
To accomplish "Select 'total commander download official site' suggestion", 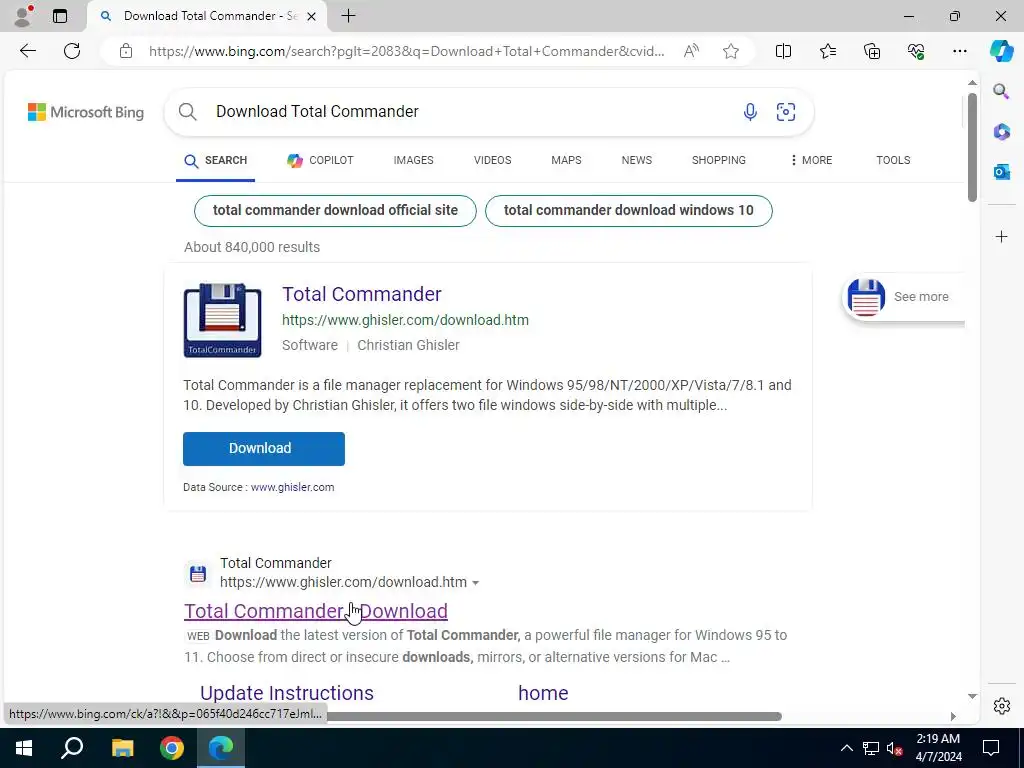I will click(335, 210).
